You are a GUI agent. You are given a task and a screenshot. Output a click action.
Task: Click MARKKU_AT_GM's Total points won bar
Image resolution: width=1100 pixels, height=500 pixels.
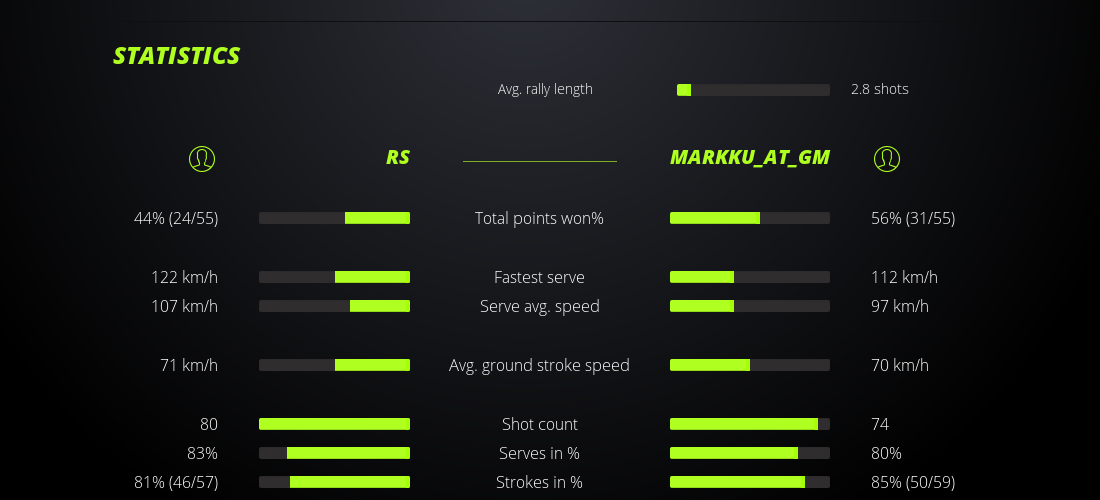[750, 218]
